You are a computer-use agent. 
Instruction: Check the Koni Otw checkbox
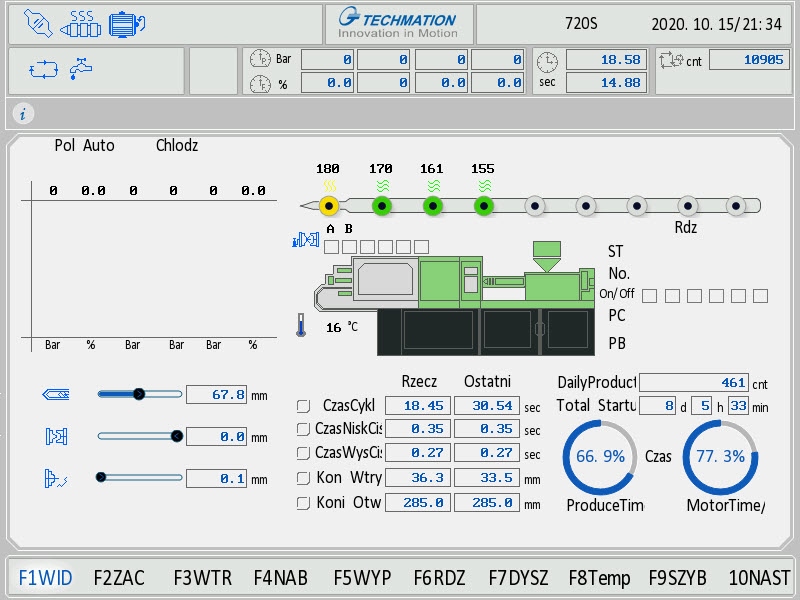click(304, 503)
